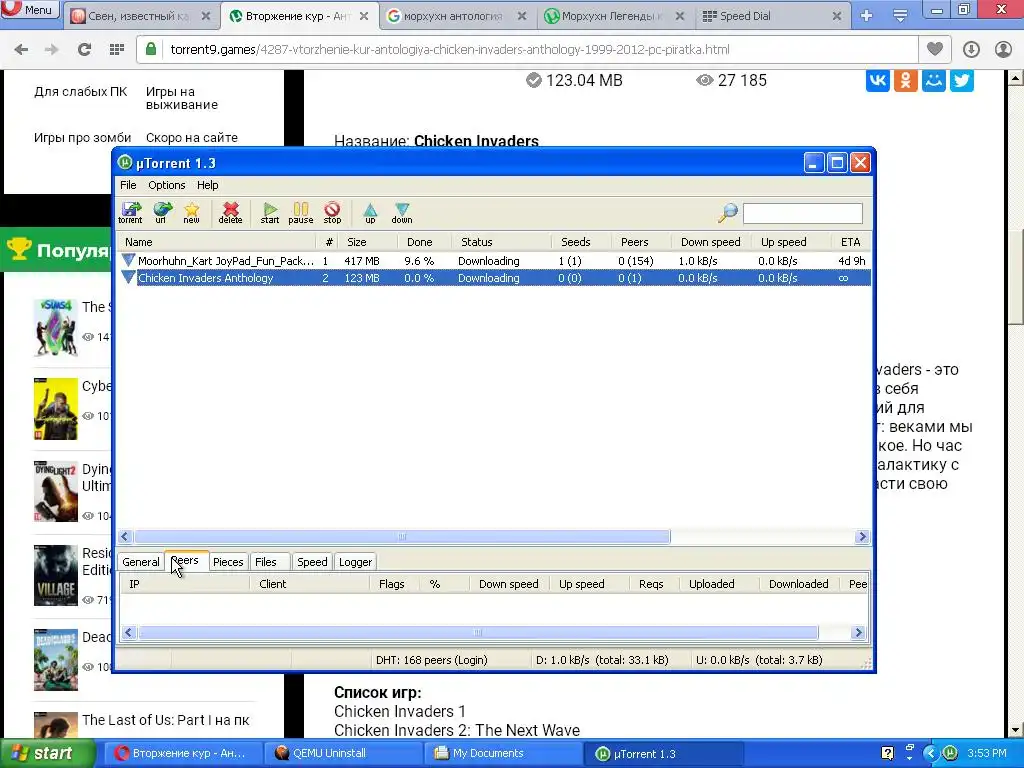Image resolution: width=1024 pixels, height=768 pixels.
Task: Sort torrents by Name column header
Action: point(217,242)
